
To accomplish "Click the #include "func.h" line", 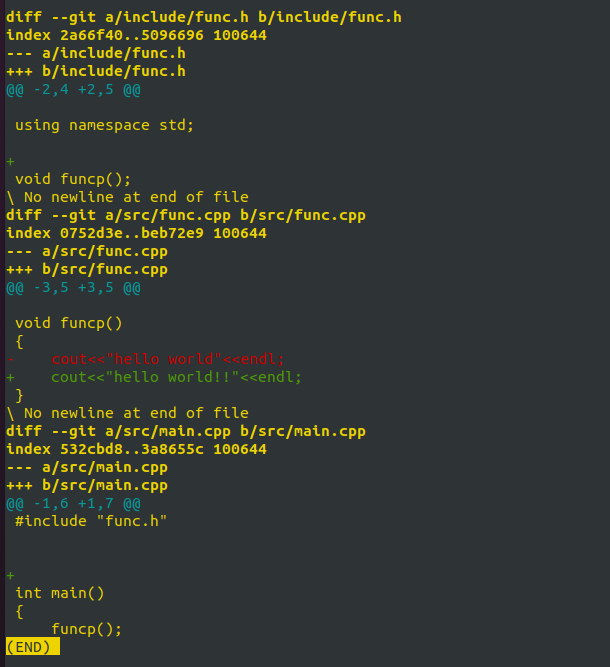I will click(91, 521).
